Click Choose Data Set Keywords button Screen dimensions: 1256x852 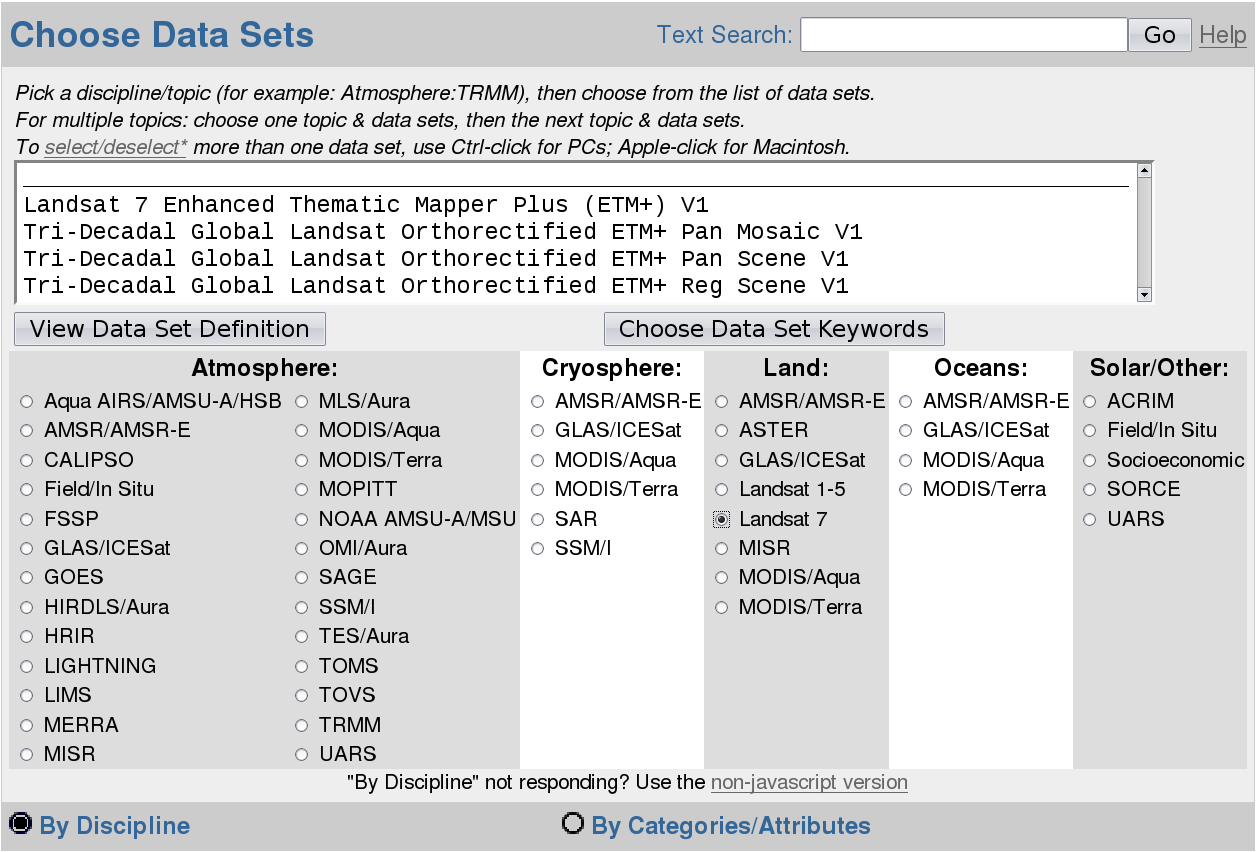click(774, 329)
